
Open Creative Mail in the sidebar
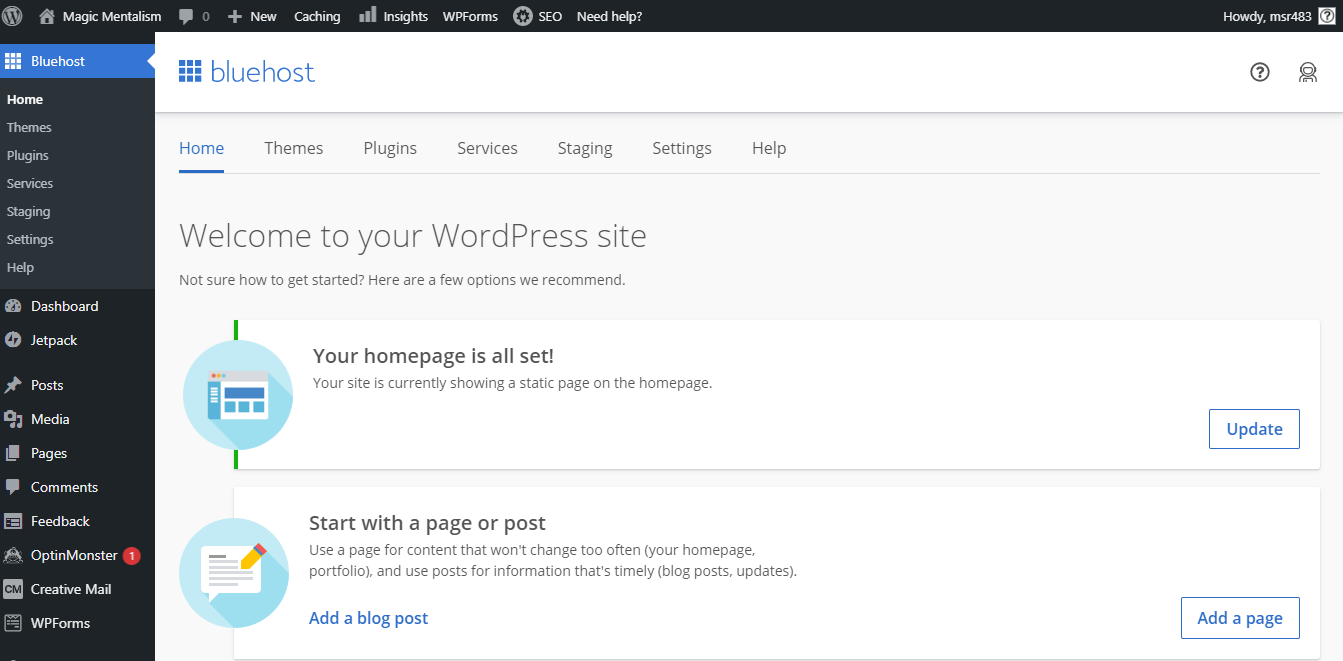point(70,589)
